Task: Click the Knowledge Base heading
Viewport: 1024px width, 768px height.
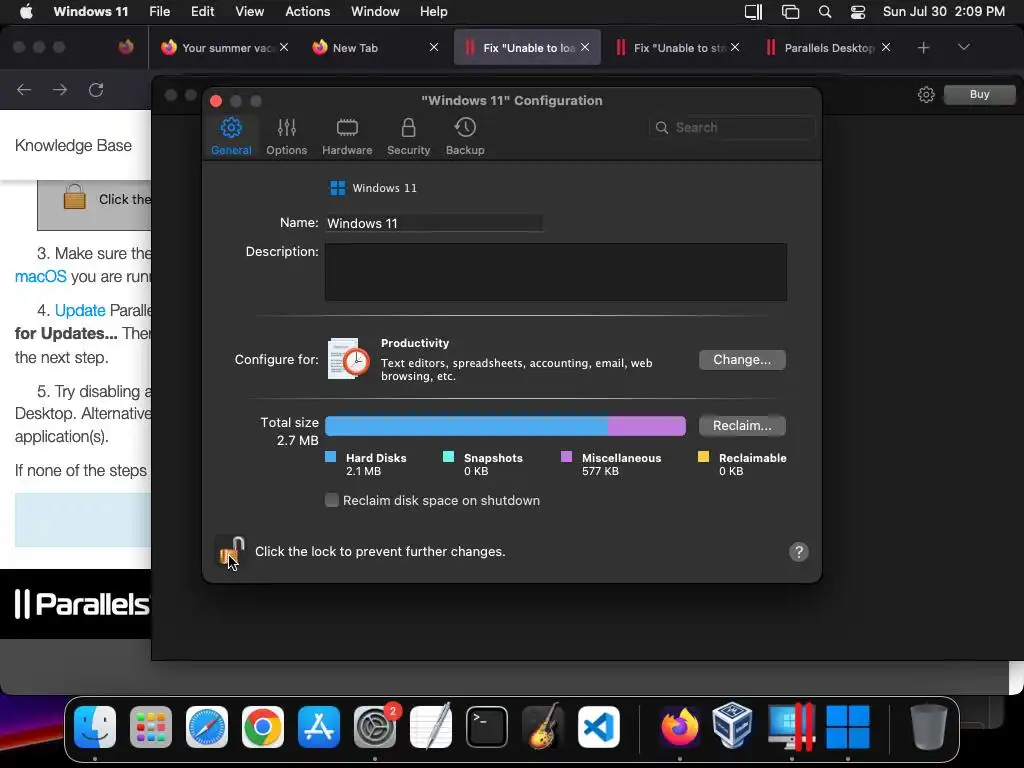Action: (x=73, y=145)
